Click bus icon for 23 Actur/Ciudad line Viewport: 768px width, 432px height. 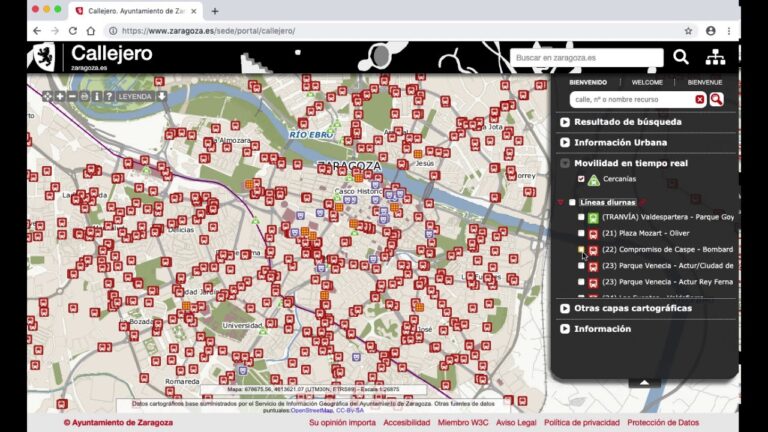[x=593, y=266]
